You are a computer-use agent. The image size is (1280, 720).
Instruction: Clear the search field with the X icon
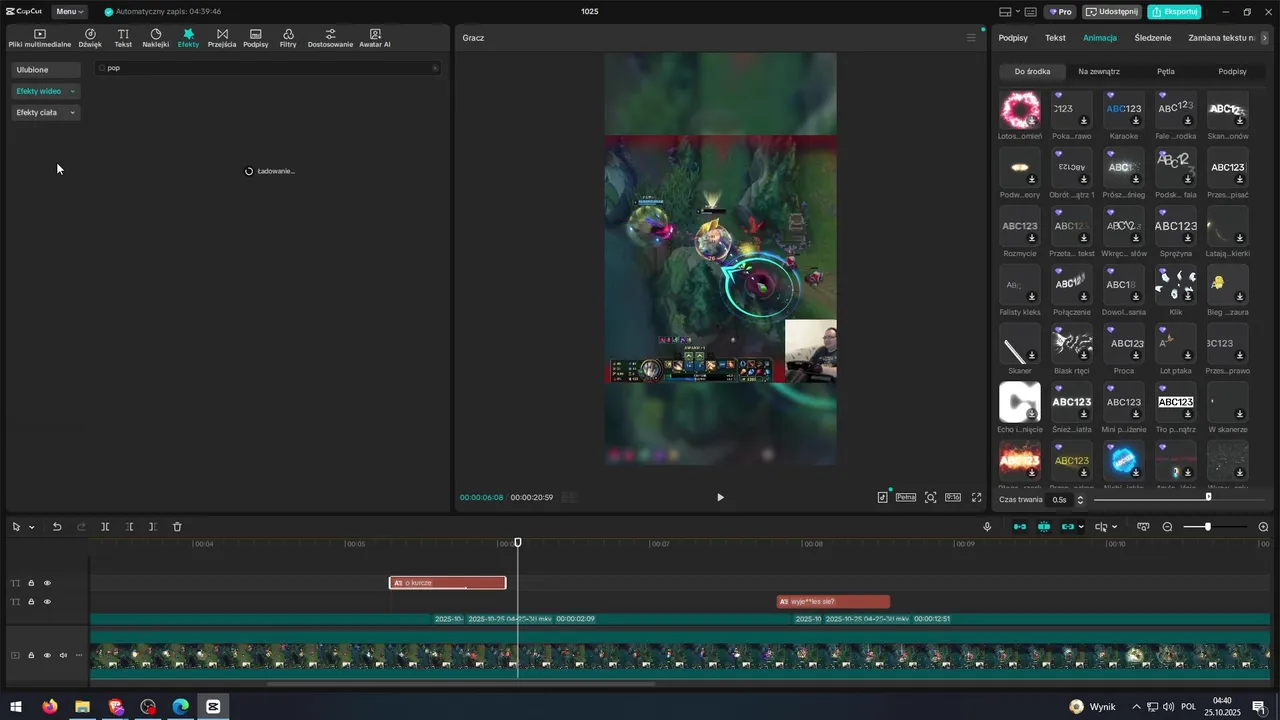click(435, 68)
